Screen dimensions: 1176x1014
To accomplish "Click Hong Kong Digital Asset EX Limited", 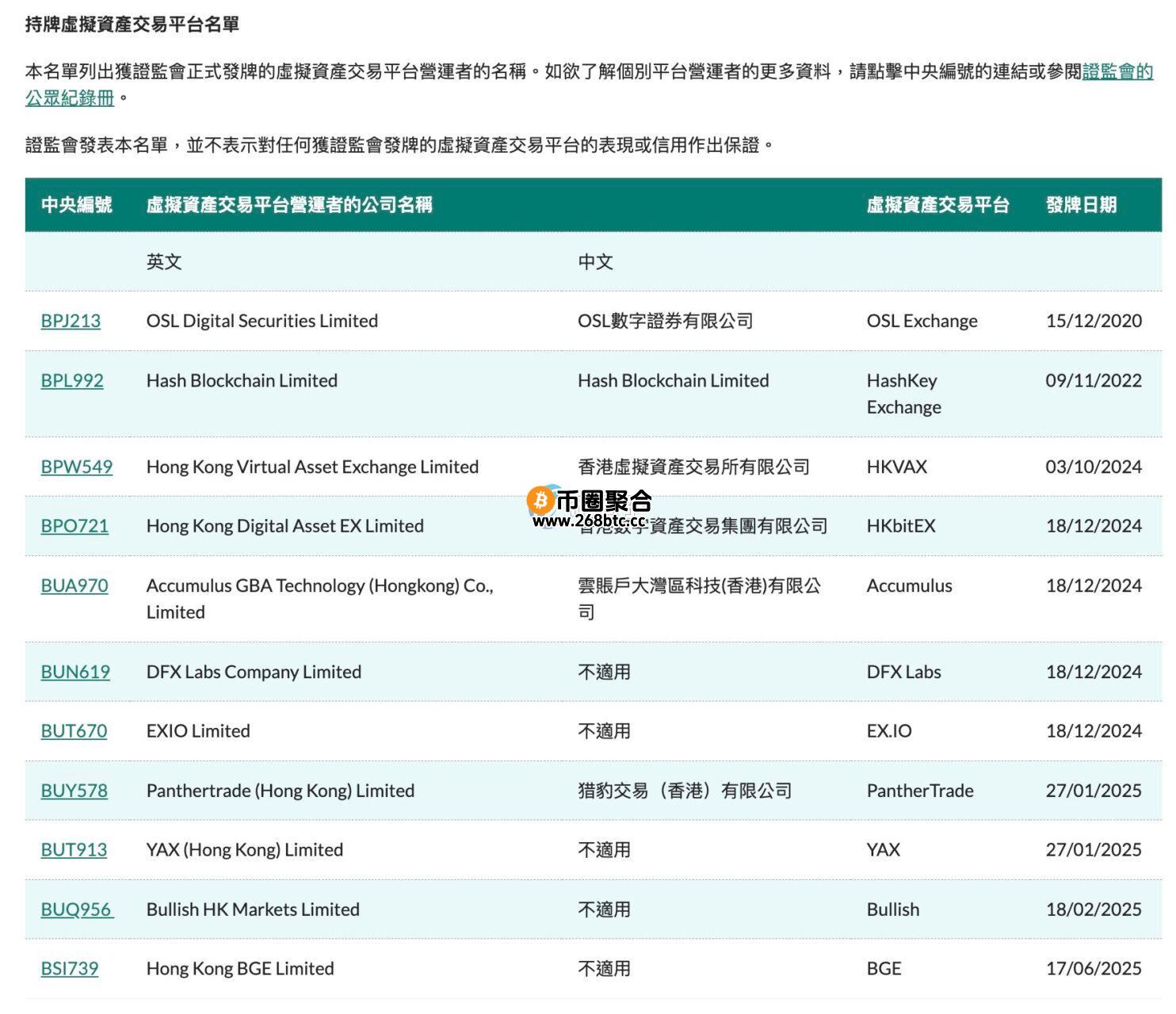I will [285, 526].
